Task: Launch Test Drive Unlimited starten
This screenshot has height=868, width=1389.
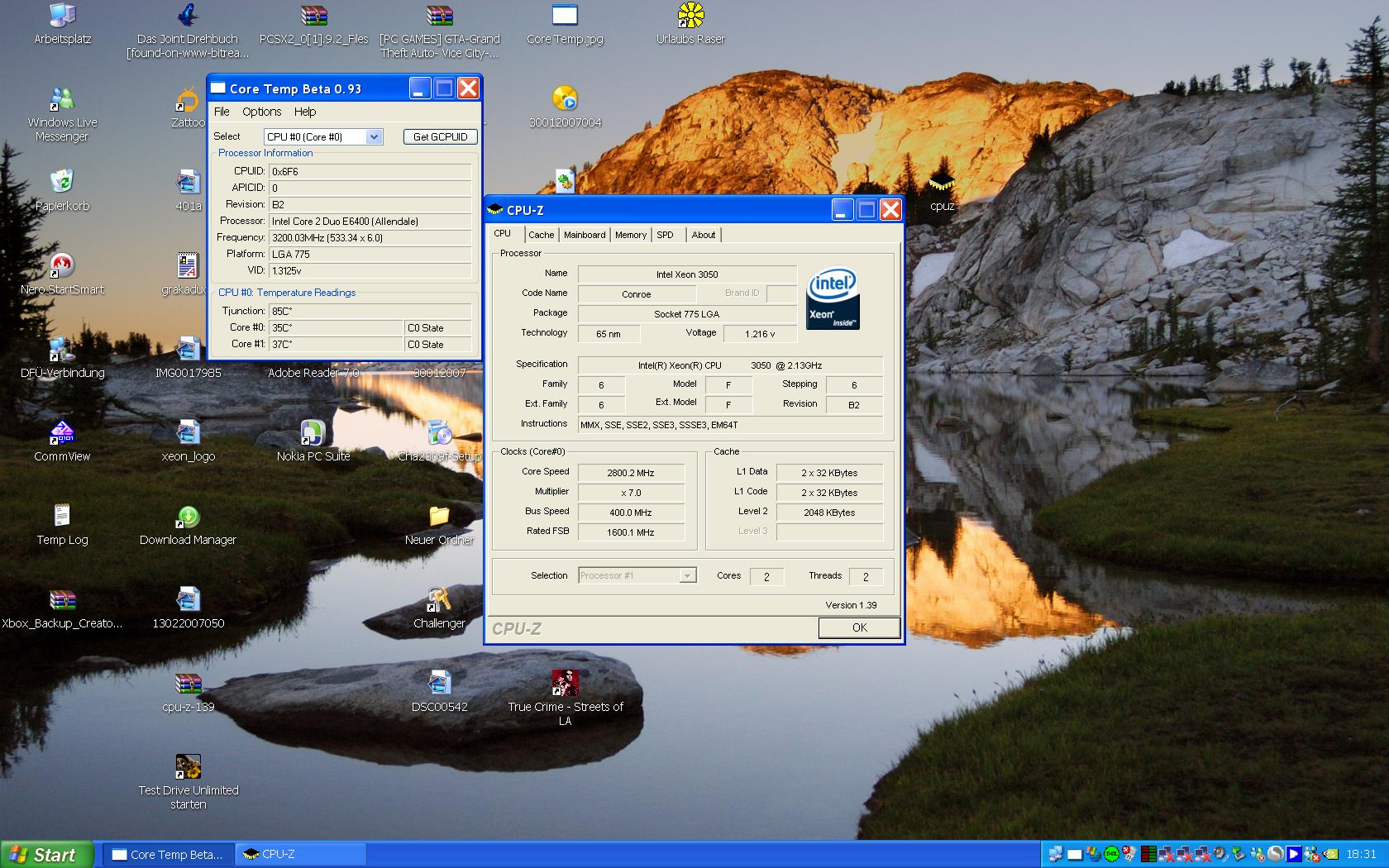Action: (188, 767)
